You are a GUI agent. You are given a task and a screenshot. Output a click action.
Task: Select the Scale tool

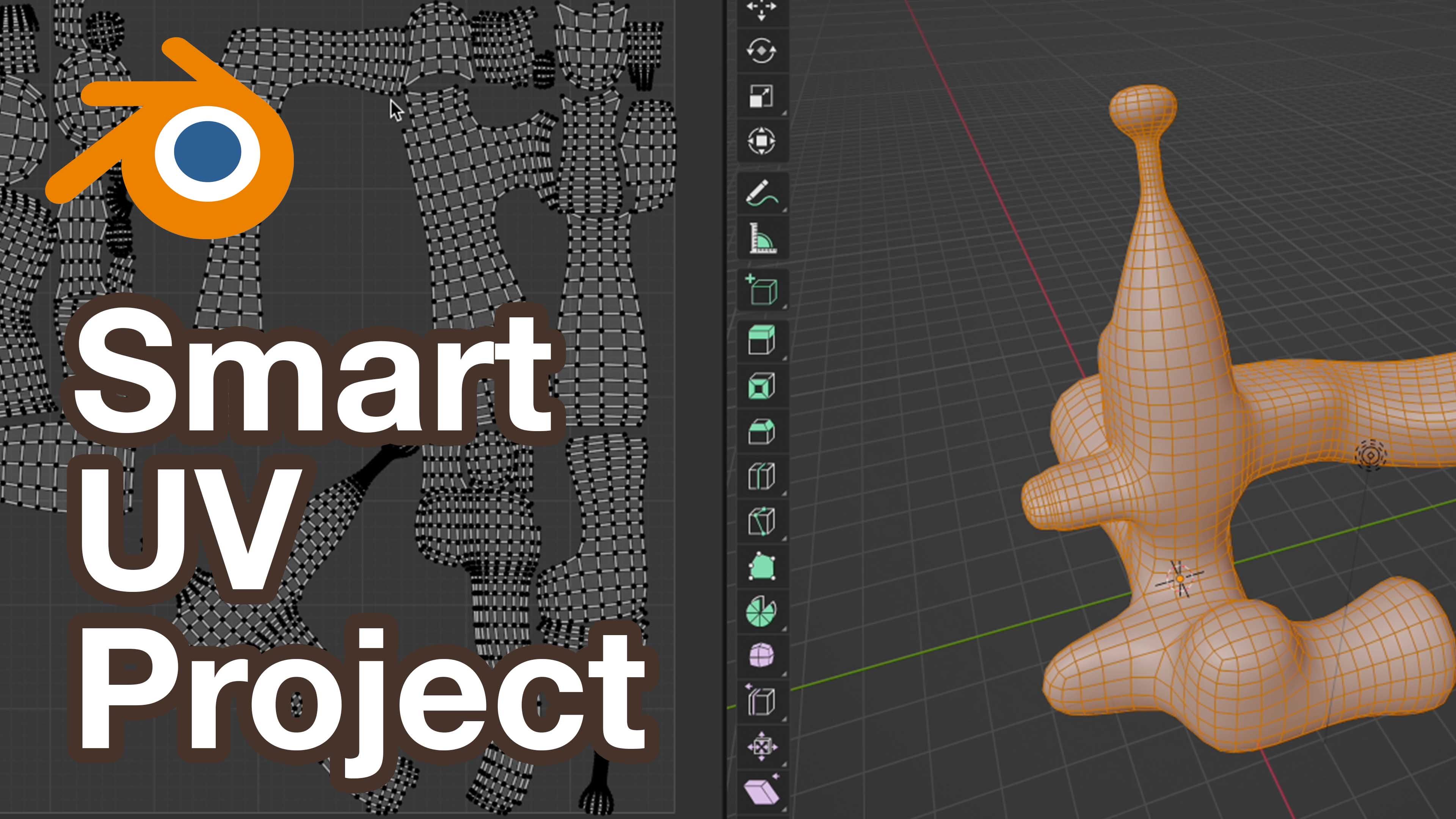[x=762, y=96]
